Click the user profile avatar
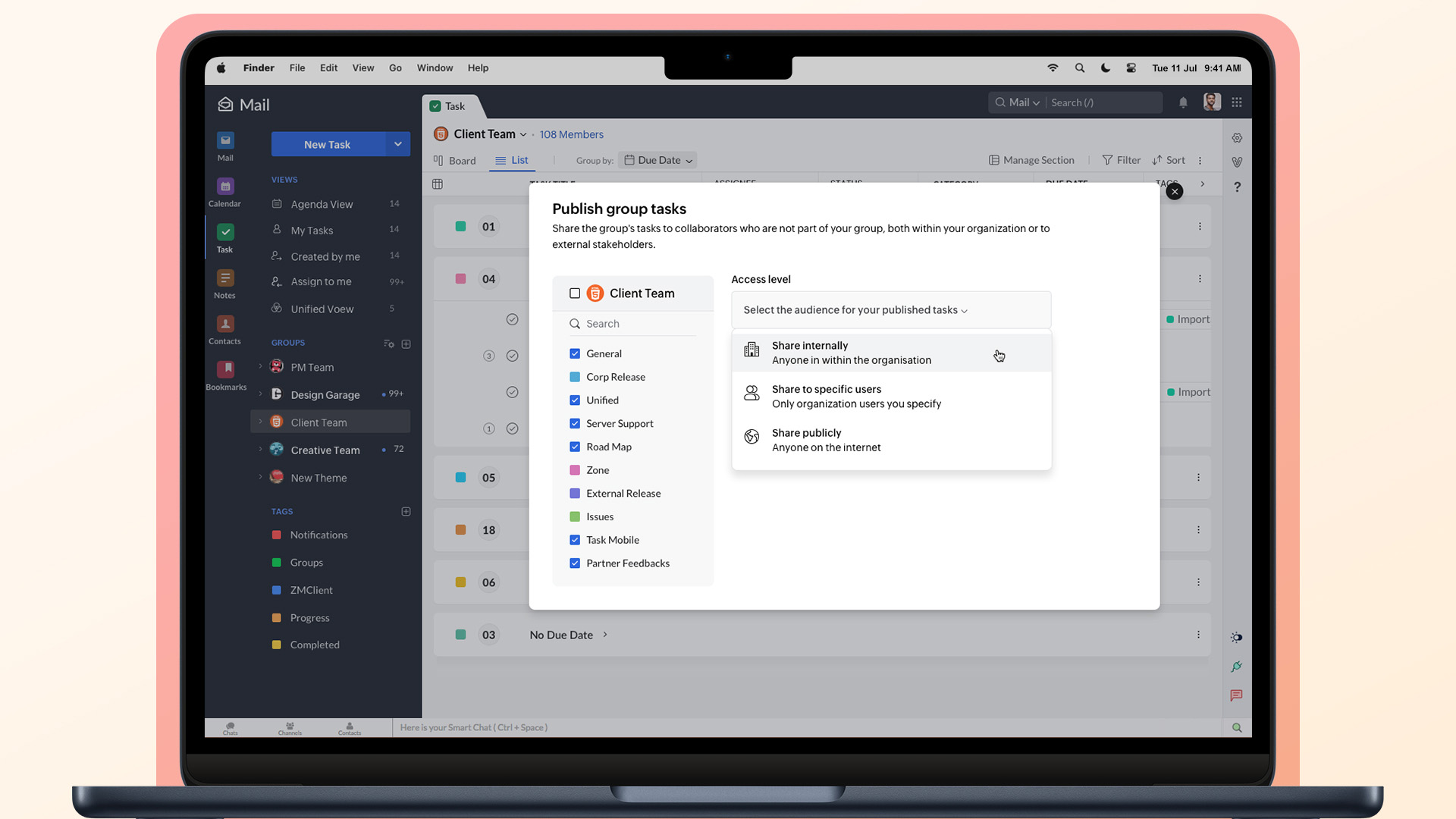The width and height of the screenshot is (1456, 819). [x=1212, y=102]
